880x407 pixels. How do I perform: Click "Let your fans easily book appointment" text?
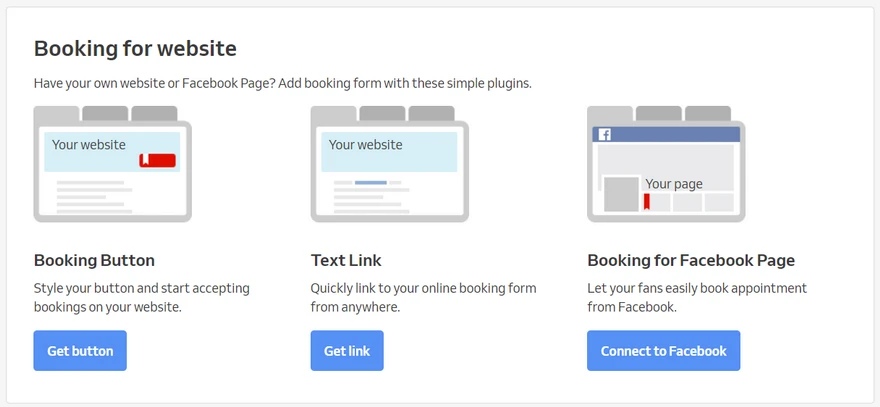(x=697, y=288)
